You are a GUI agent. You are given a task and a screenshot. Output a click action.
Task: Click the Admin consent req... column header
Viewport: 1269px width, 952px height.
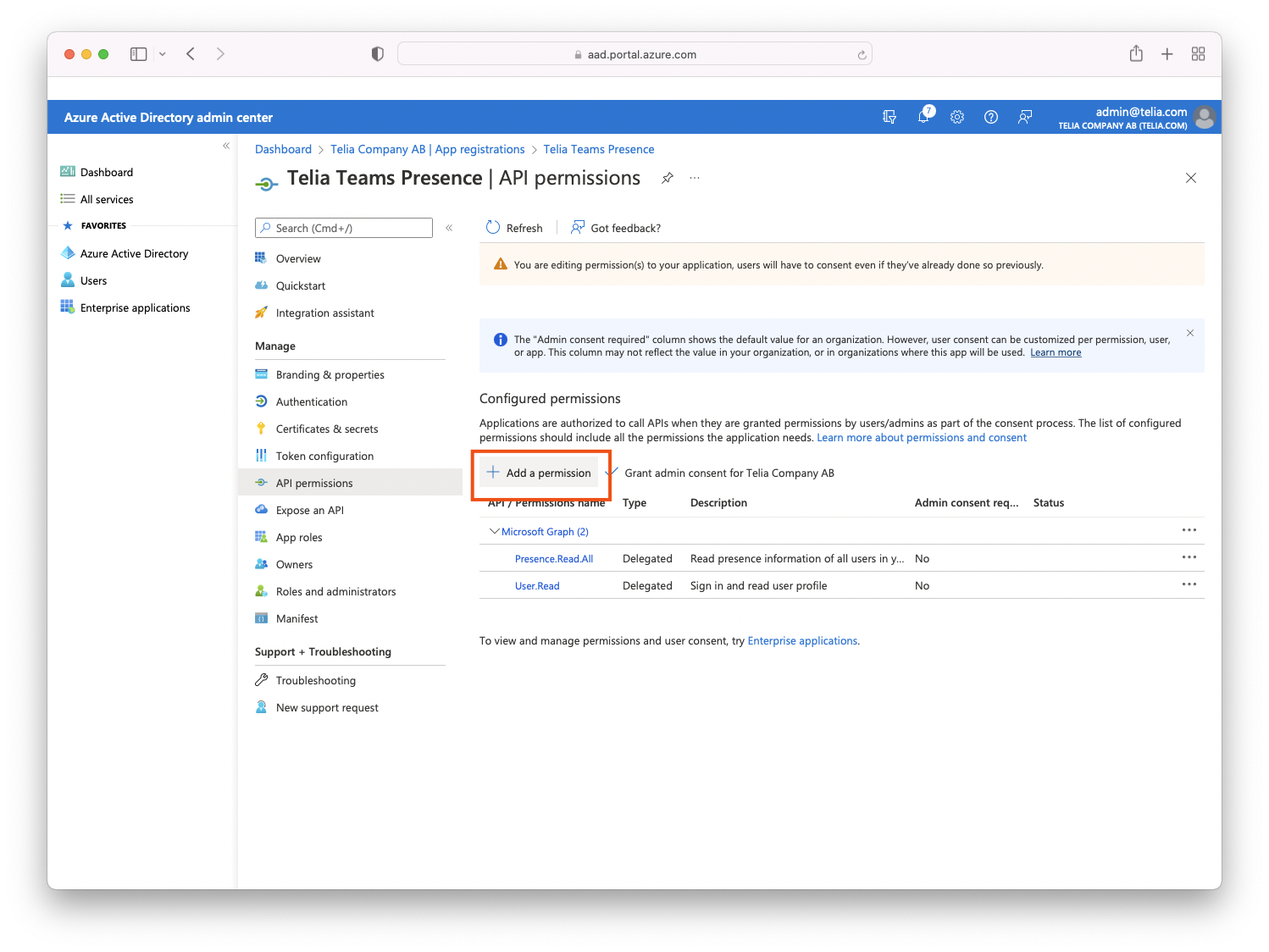967,502
